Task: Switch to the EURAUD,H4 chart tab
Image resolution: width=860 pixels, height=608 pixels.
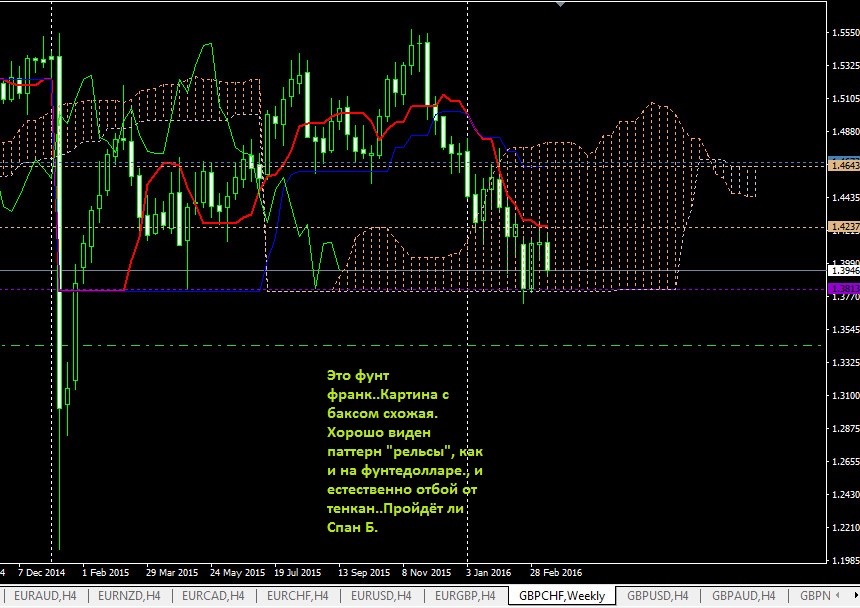Action: coord(45,595)
